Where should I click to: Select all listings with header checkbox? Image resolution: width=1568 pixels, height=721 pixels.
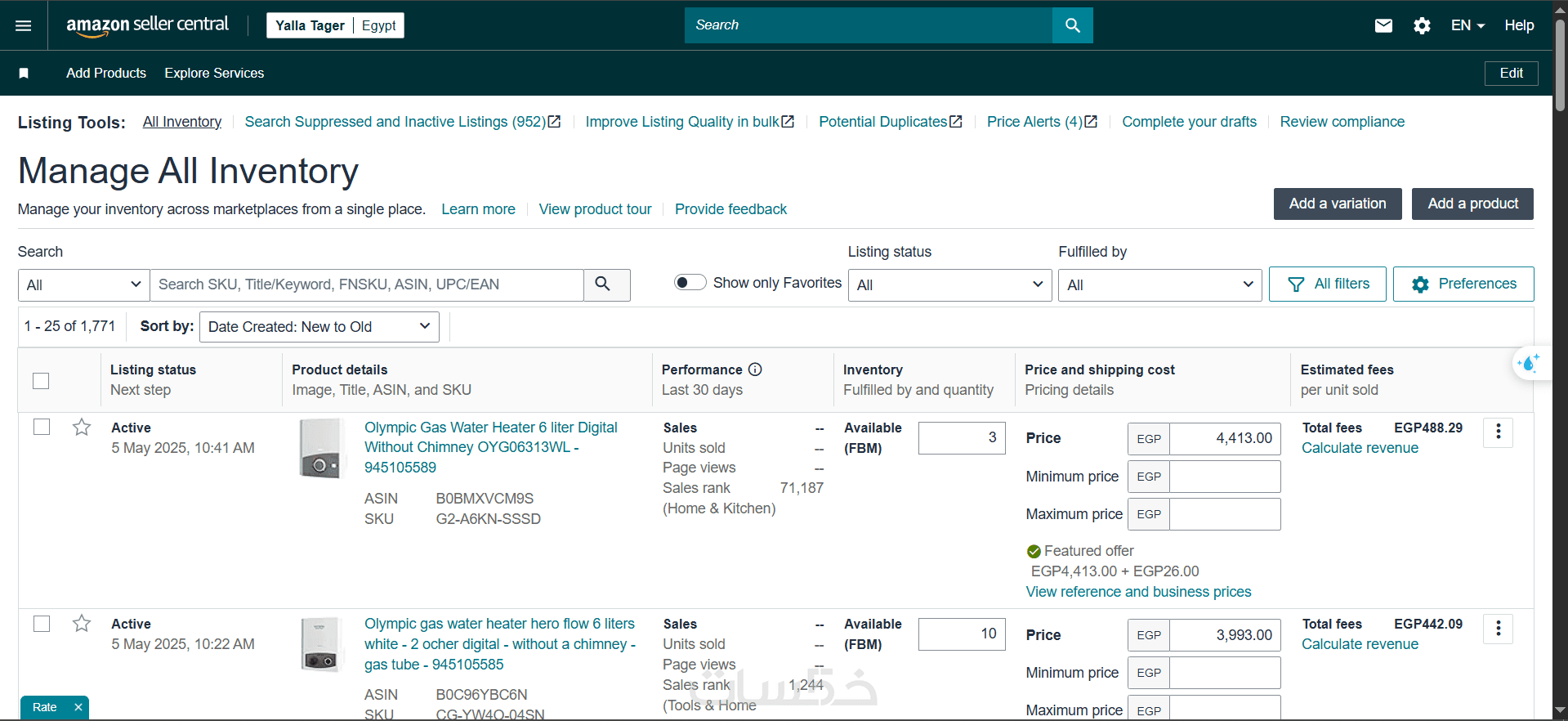[x=41, y=381]
